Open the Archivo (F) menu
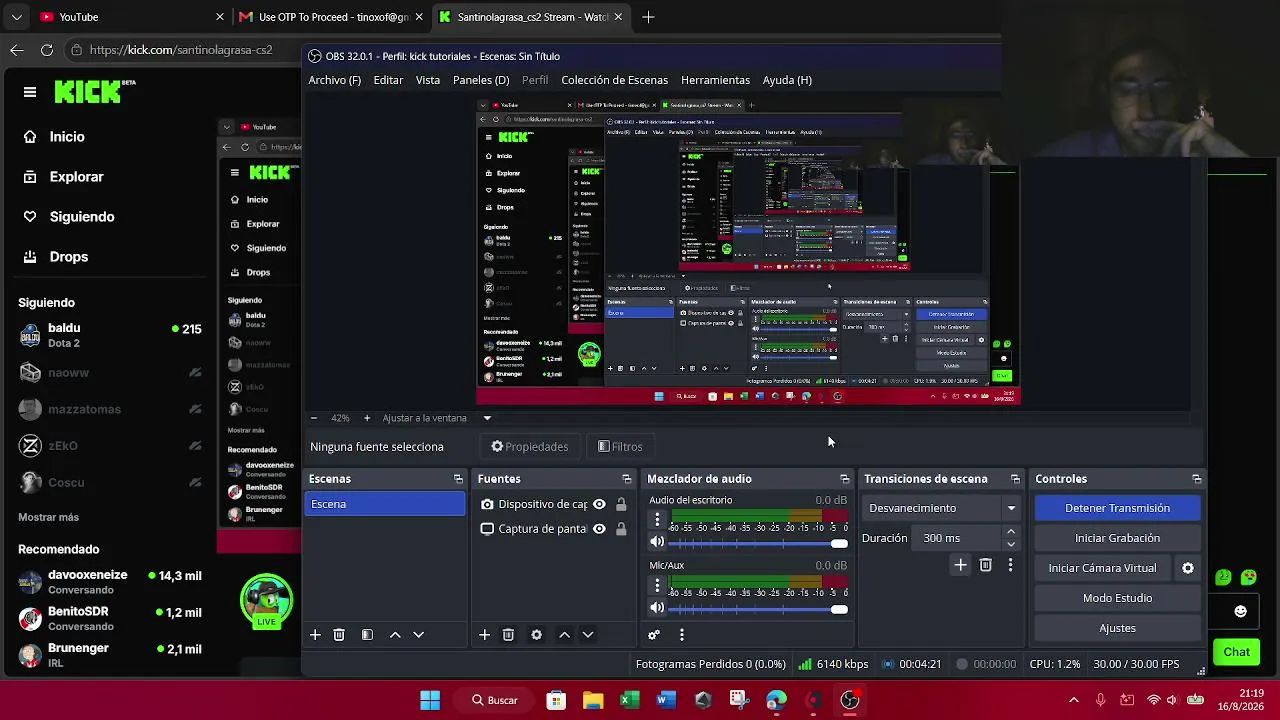The width and height of the screenshot is (1280, 720). coord(335,80)
